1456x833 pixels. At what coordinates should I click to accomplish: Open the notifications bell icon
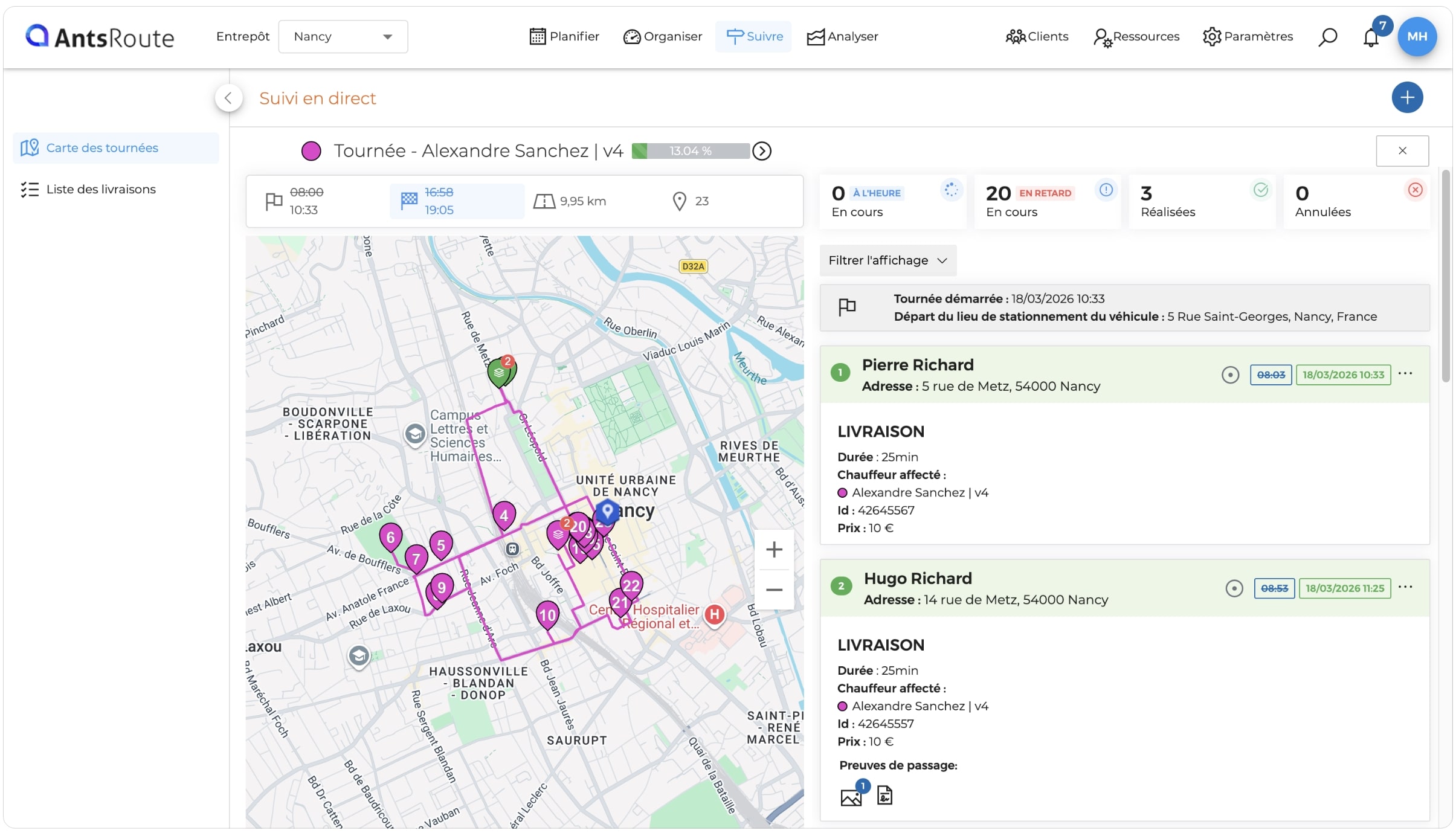point(1371,37)
